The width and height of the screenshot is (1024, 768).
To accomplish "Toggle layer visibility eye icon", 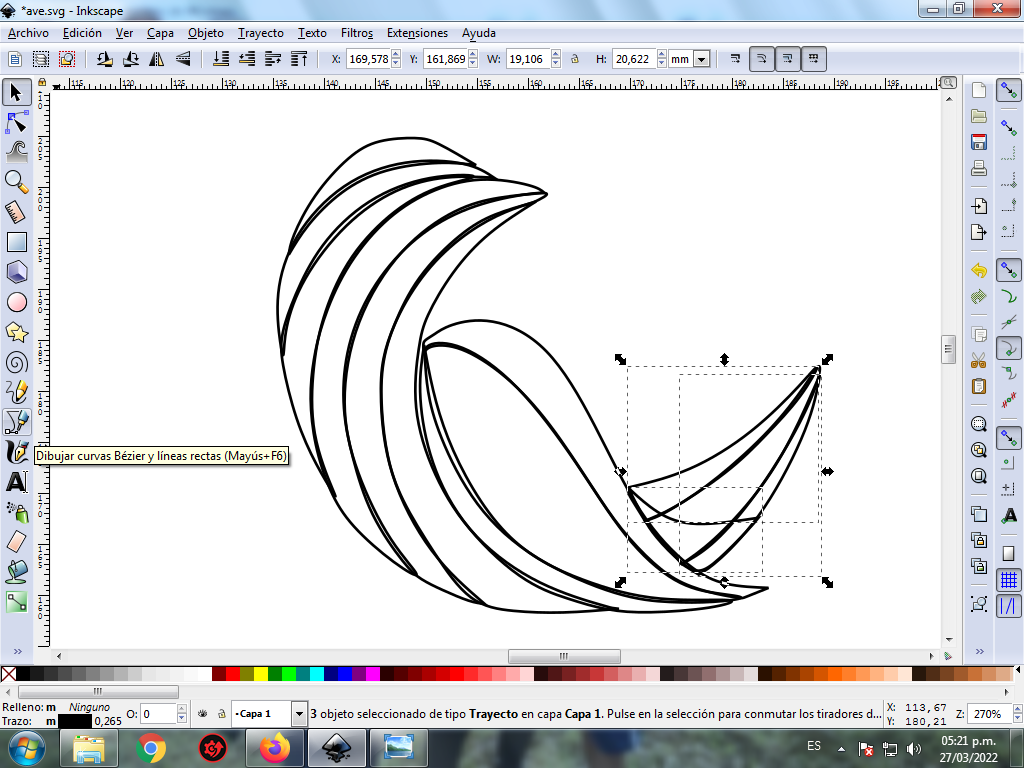I will coord(203,714).
